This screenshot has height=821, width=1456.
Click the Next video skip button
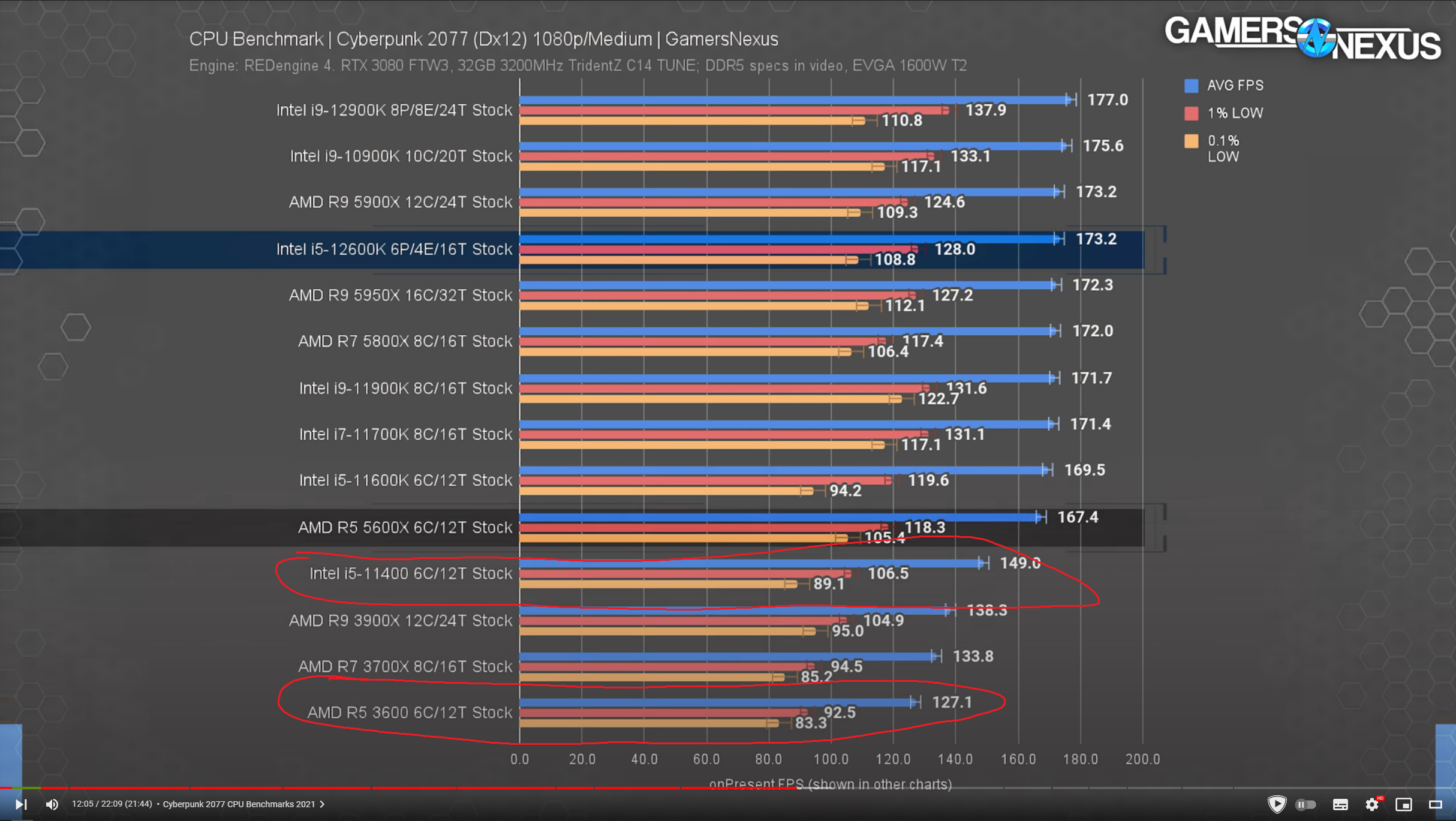point(20,804)
